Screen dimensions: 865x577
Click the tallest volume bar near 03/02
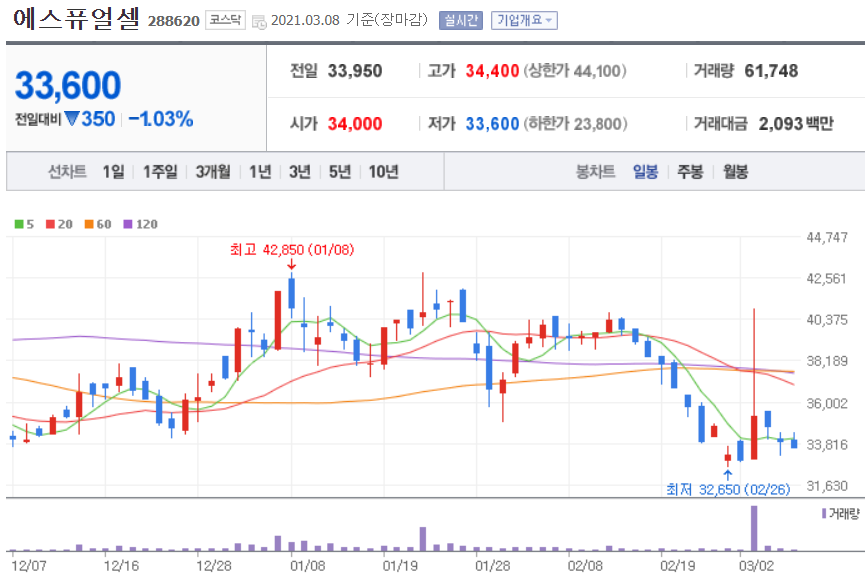[754, 528]
